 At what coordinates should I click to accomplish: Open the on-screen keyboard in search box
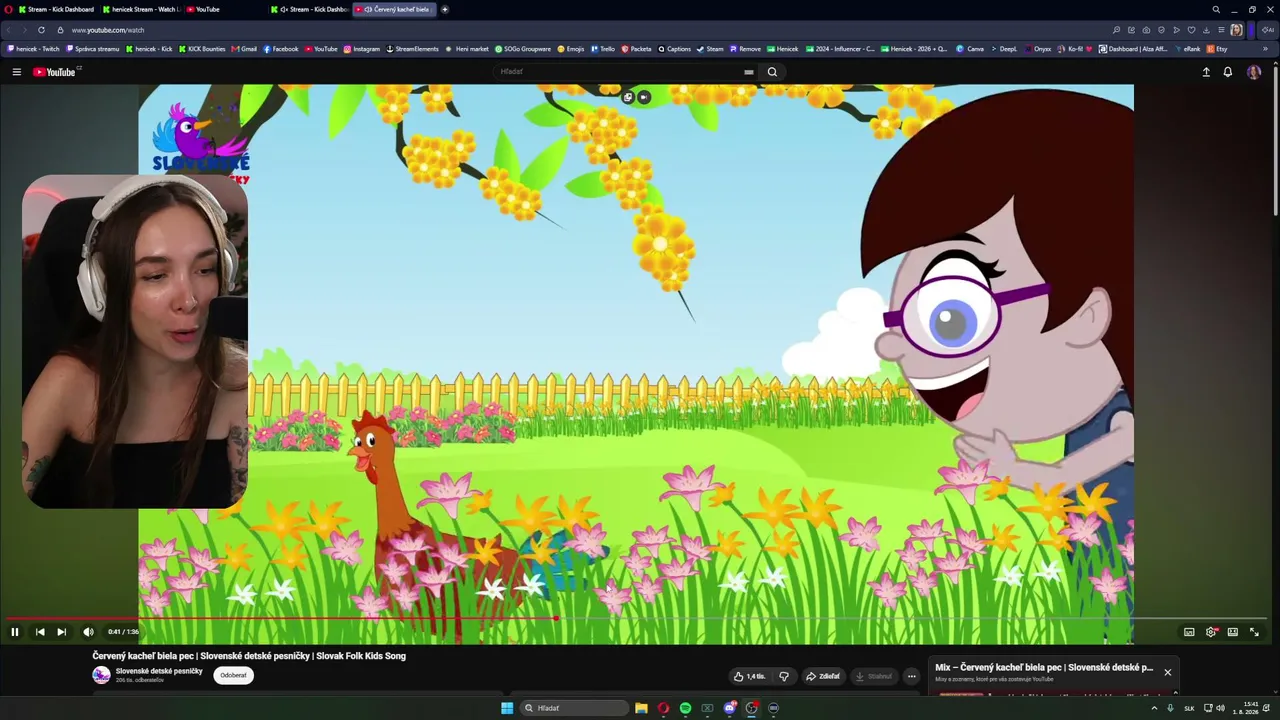coord(748,72)
